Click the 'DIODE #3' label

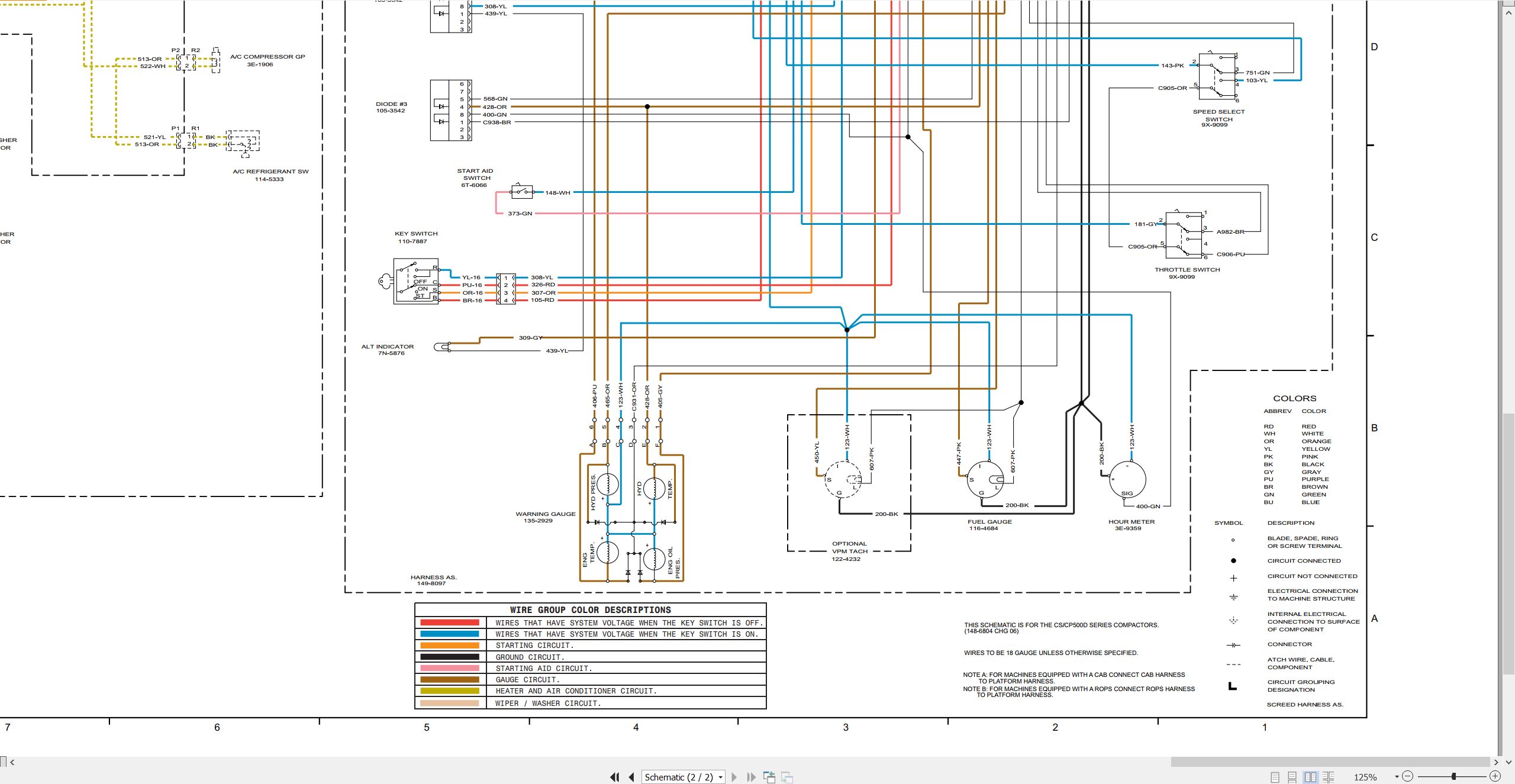pos(391,104)
